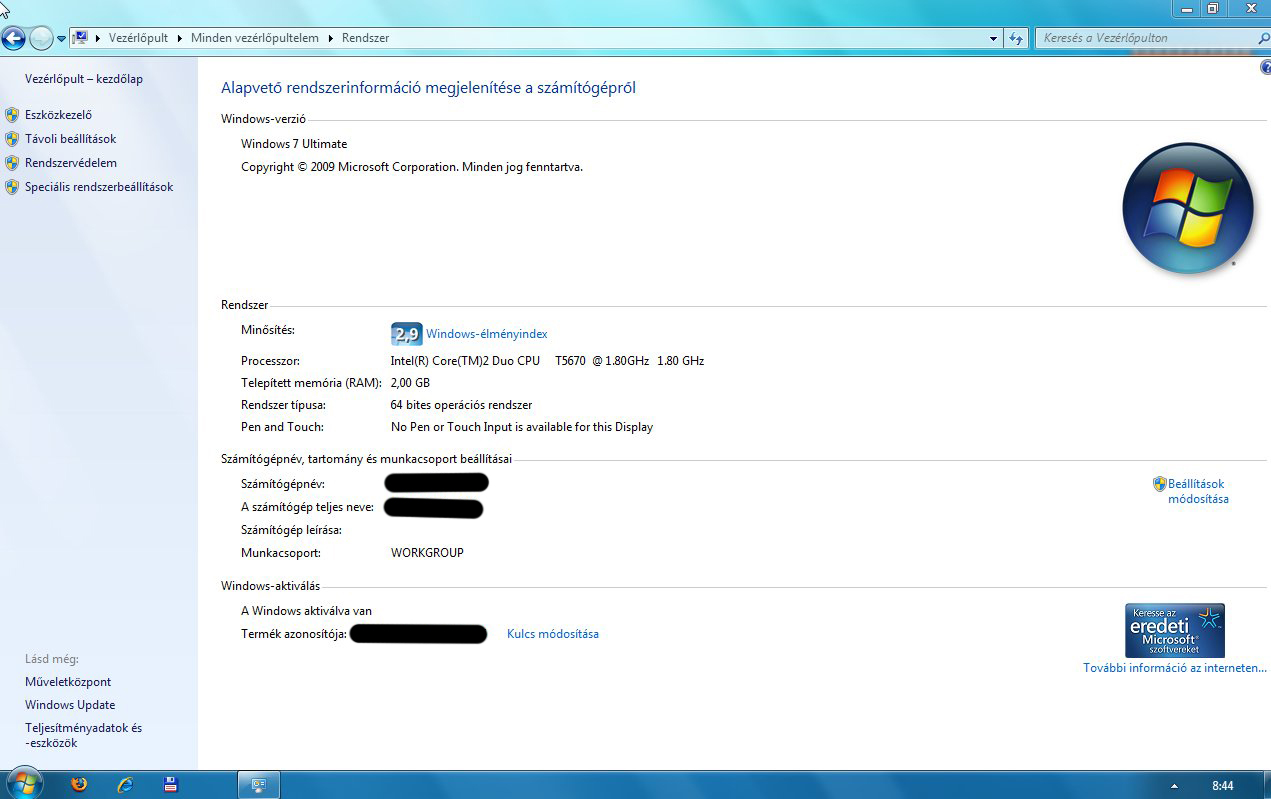Click the active System window taskbar button

259,785
